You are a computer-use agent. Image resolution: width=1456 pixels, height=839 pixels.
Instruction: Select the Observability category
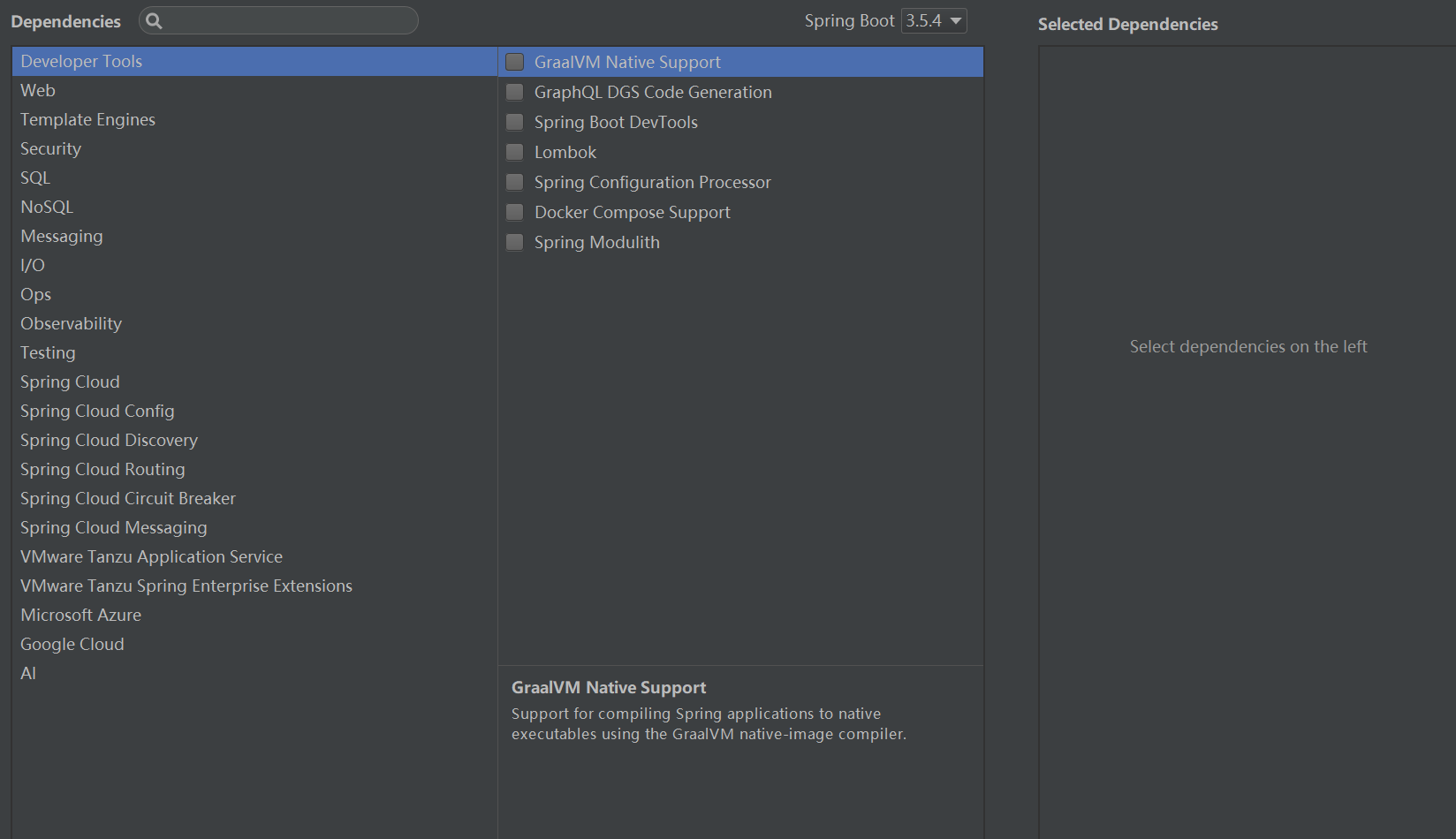pyautogui.click(x=254, y=323)
